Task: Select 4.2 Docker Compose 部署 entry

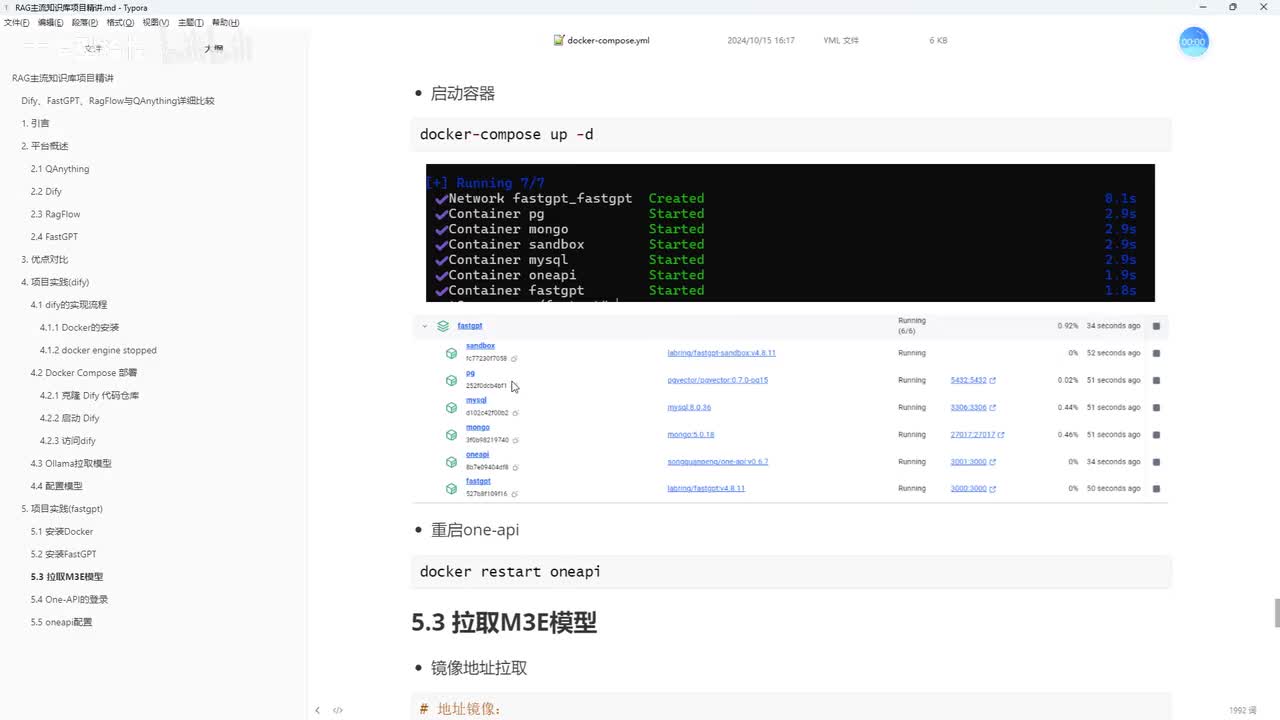Action: point(84,373)
